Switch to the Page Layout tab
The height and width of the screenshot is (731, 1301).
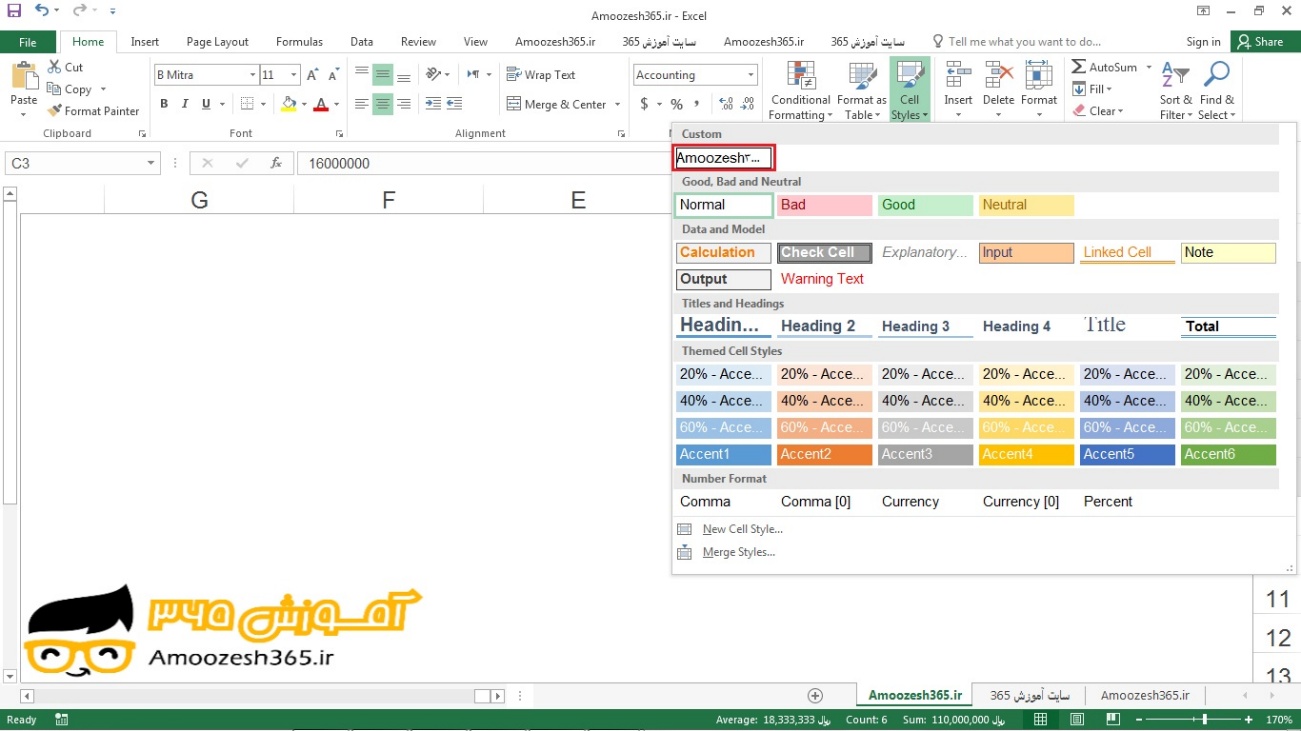click(x=217, y=42)
